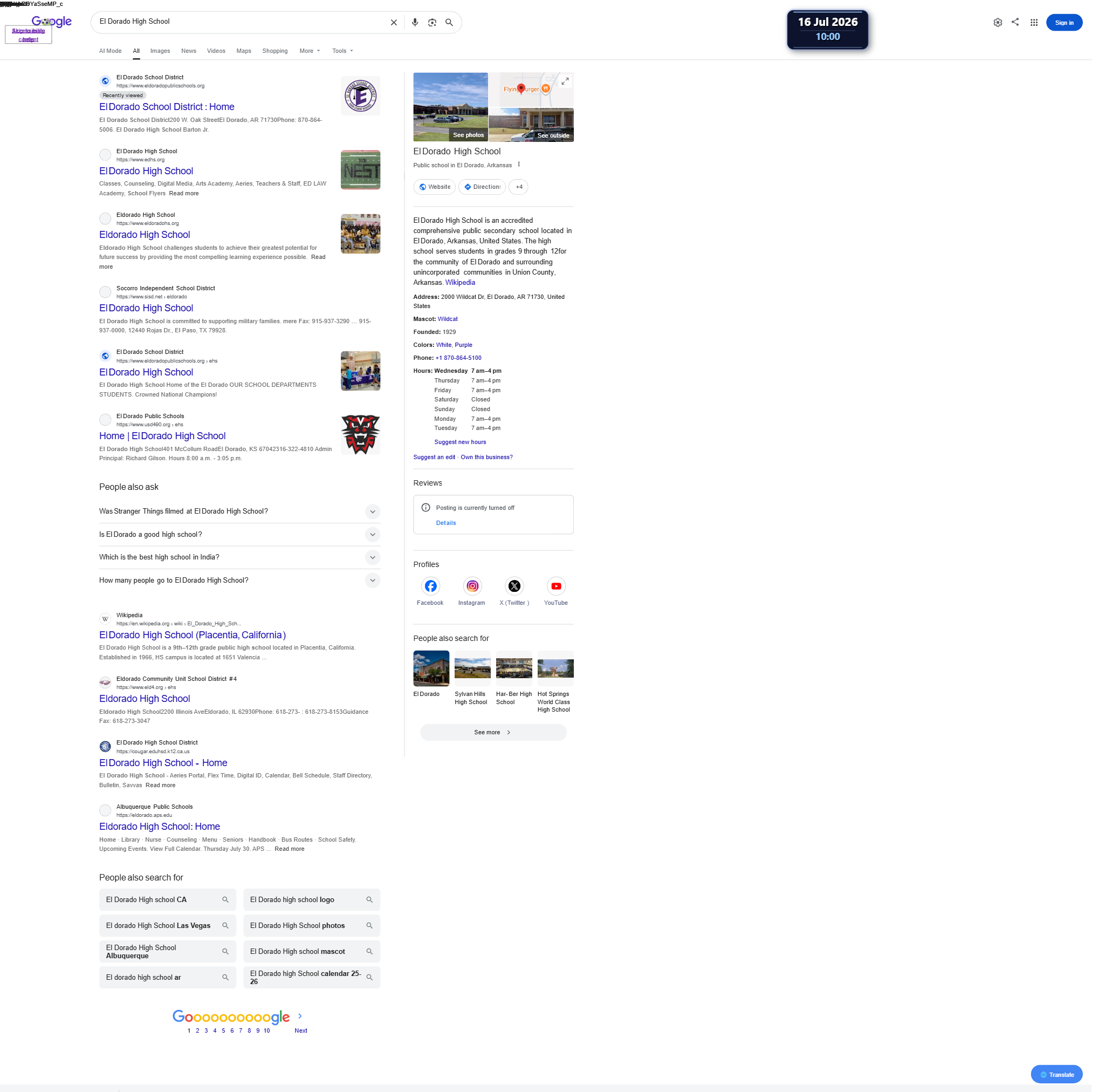Expand 'Is El Dorado a good high school?'
The height and width of the screenshot is (1092, 1098).
click(x=374, y=537)
